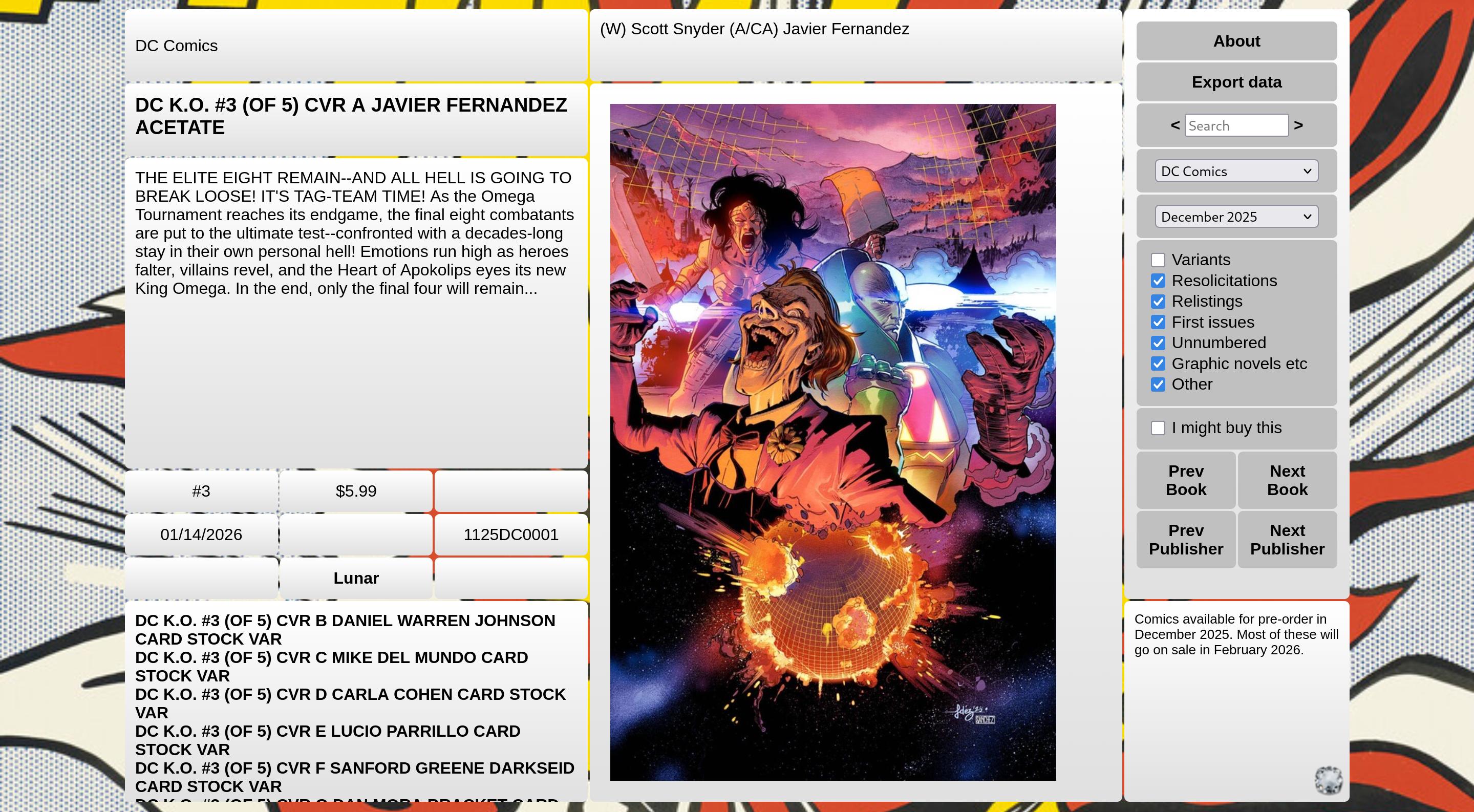This screenshot has height=812, width=1474.
Task: Toggle the First issues checkbox
Action: pos(1158,322)
